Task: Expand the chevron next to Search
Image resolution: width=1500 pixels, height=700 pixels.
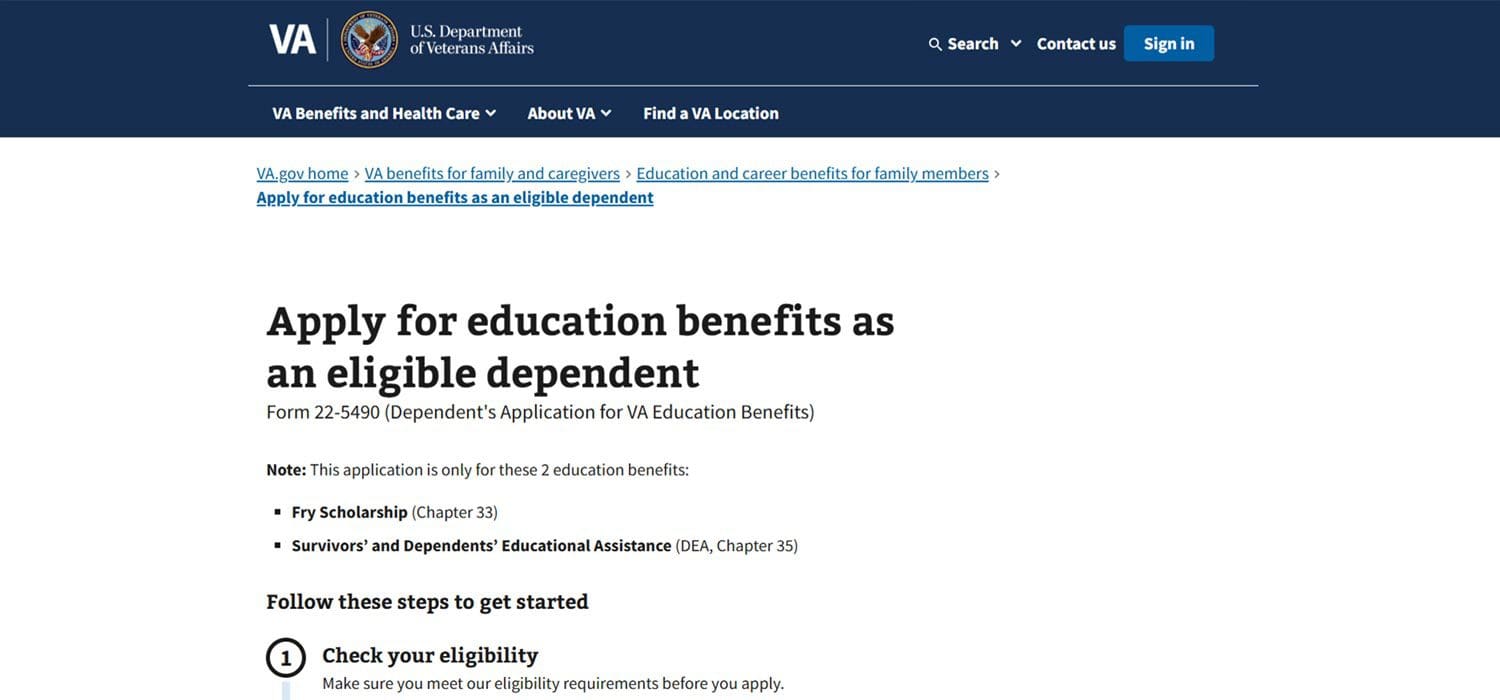Action: click(1016, 43)
